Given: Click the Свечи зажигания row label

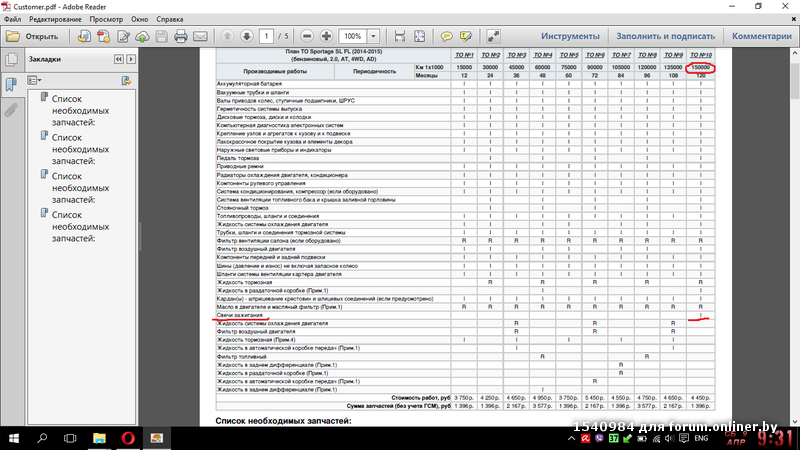Looking at the screenshot, I should pos(239,315).
